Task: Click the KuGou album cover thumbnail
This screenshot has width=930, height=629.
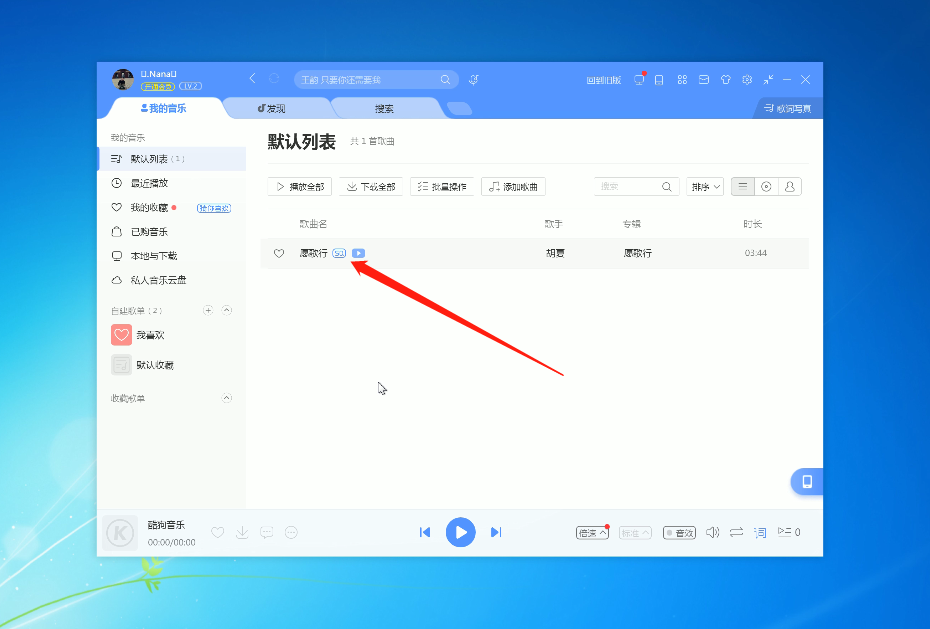Action: tap(120, 533)
